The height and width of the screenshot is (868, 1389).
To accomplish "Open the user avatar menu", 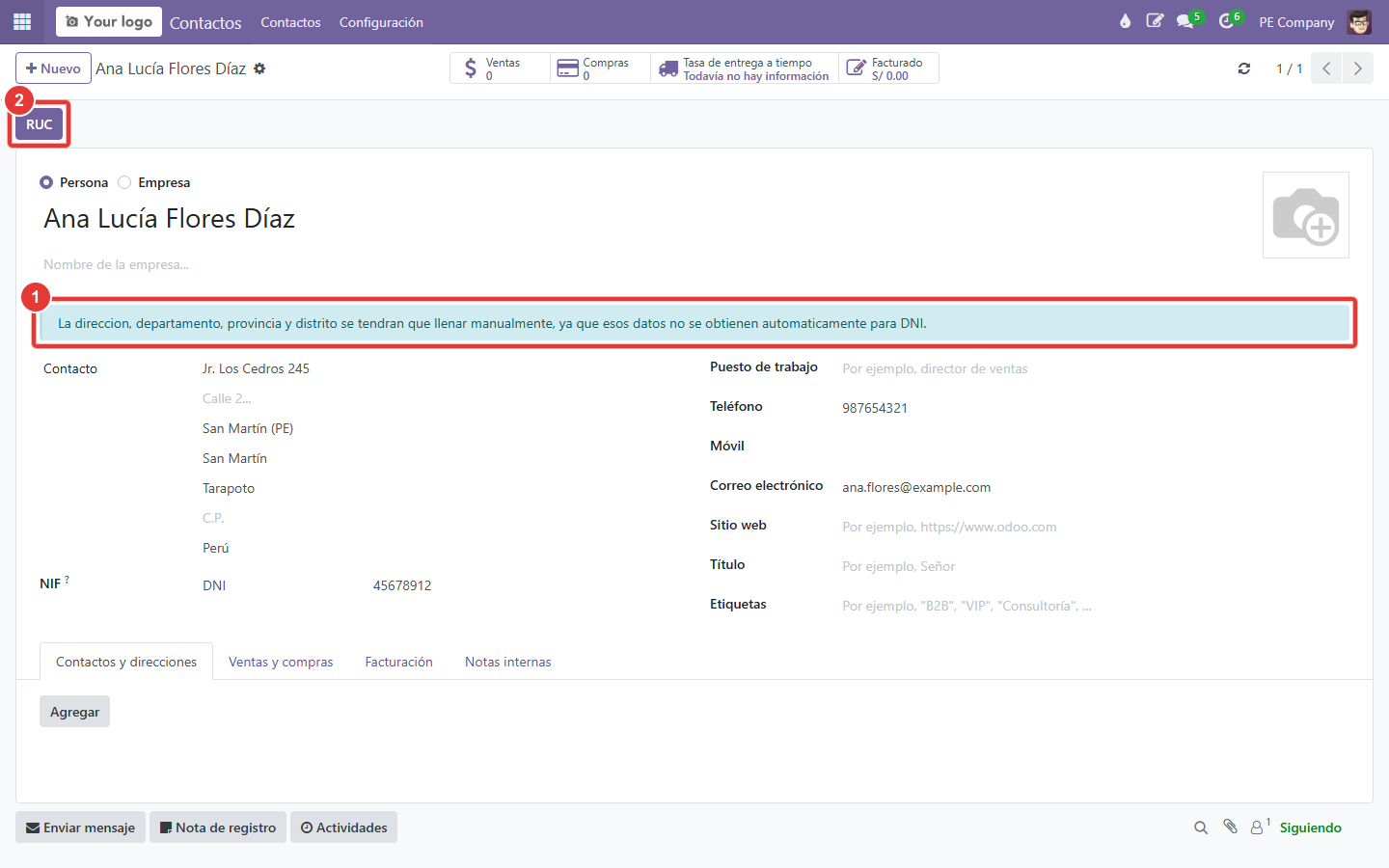I will pos(1359,22).
